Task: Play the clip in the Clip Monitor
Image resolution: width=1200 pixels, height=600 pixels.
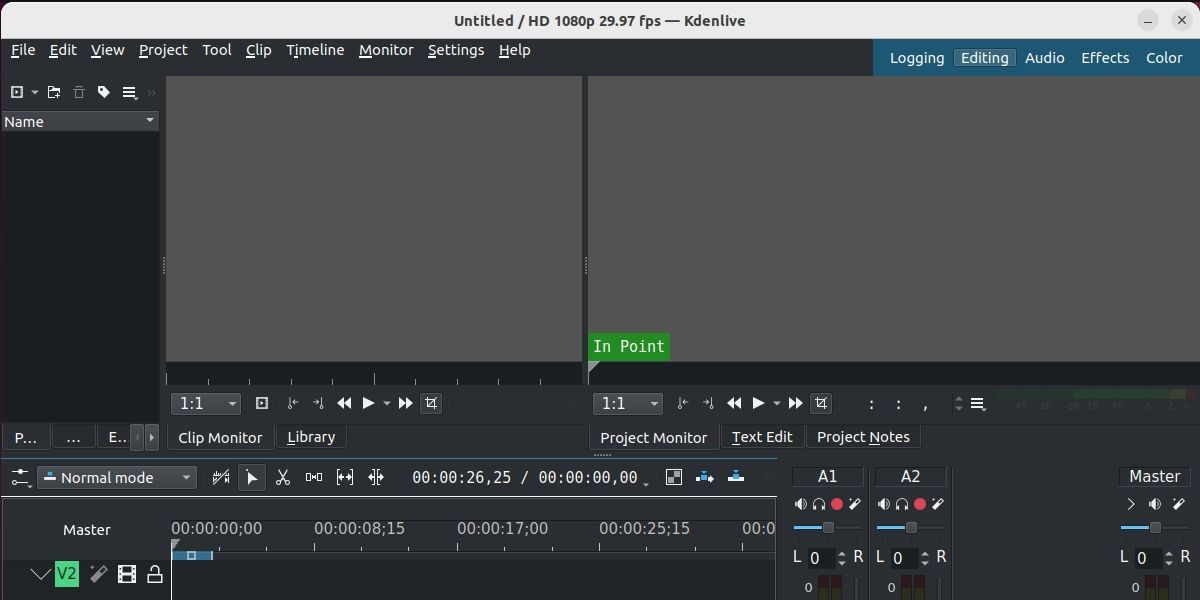Action: (x=368, y=403)
